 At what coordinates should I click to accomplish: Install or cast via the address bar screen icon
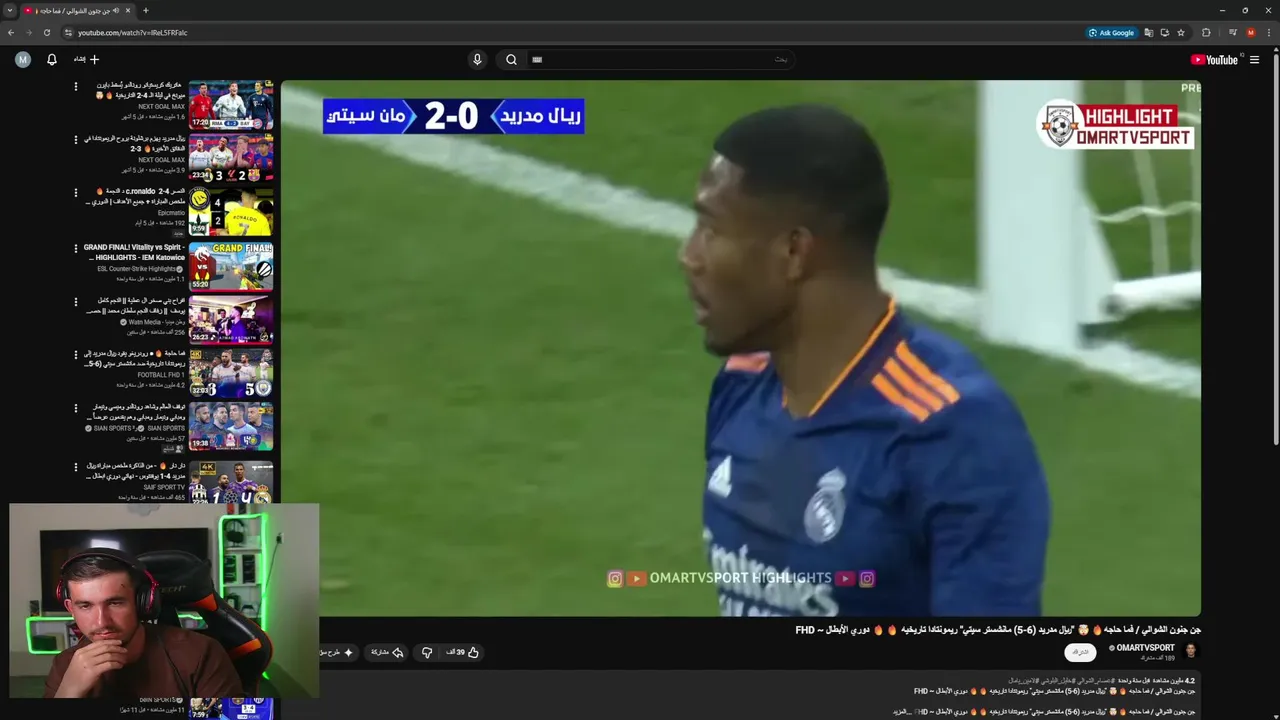click(1165, 32)
